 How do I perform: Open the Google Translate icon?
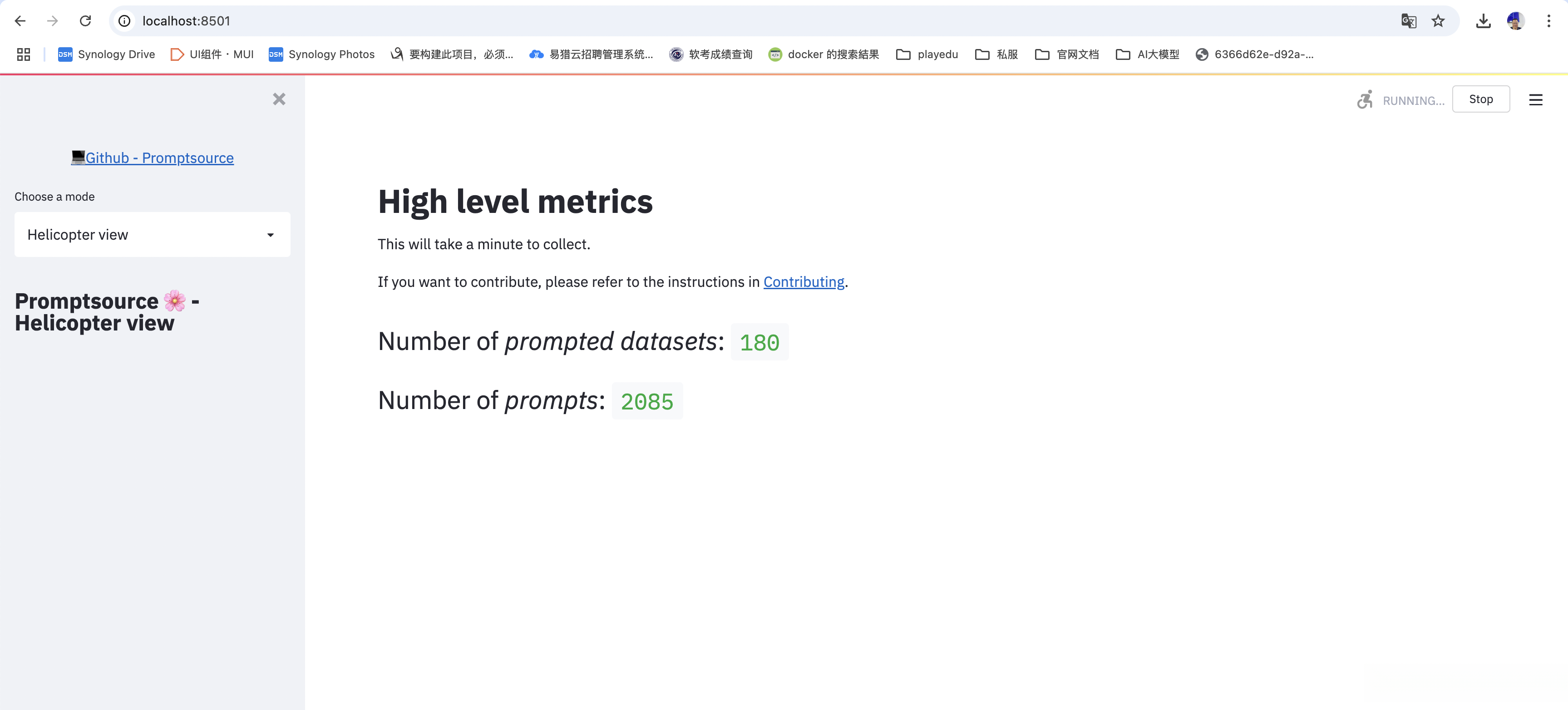pyautogui.click(x=1409, y=21)
